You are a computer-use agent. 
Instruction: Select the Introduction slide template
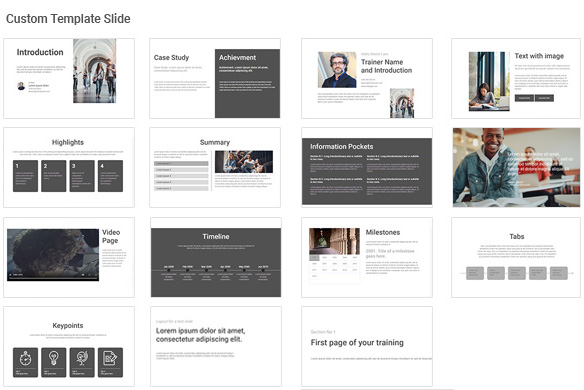pyautogui.click(x=69, y=78)
